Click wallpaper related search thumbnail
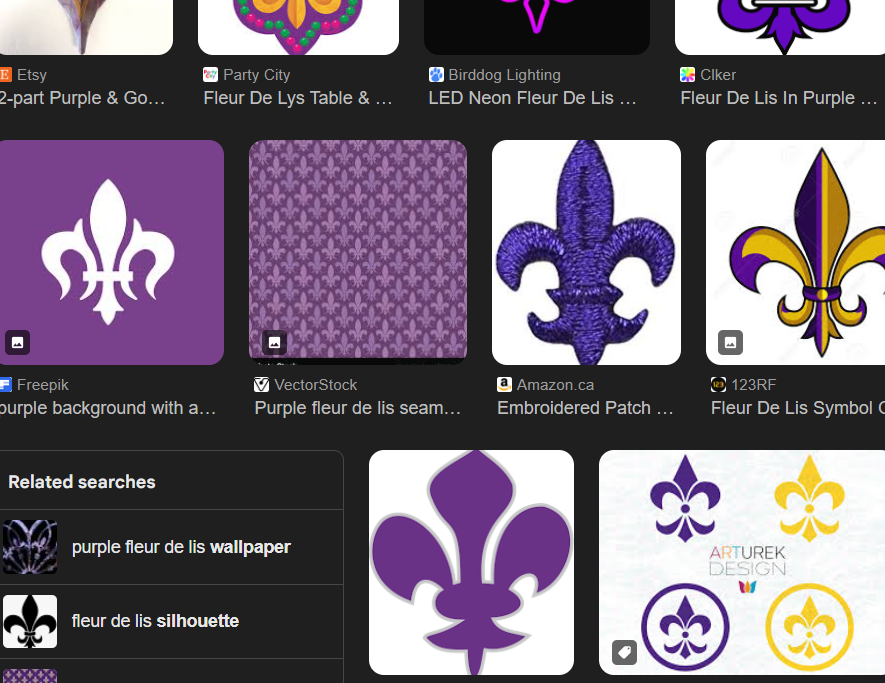885x683 pixels. click(30, 547)
